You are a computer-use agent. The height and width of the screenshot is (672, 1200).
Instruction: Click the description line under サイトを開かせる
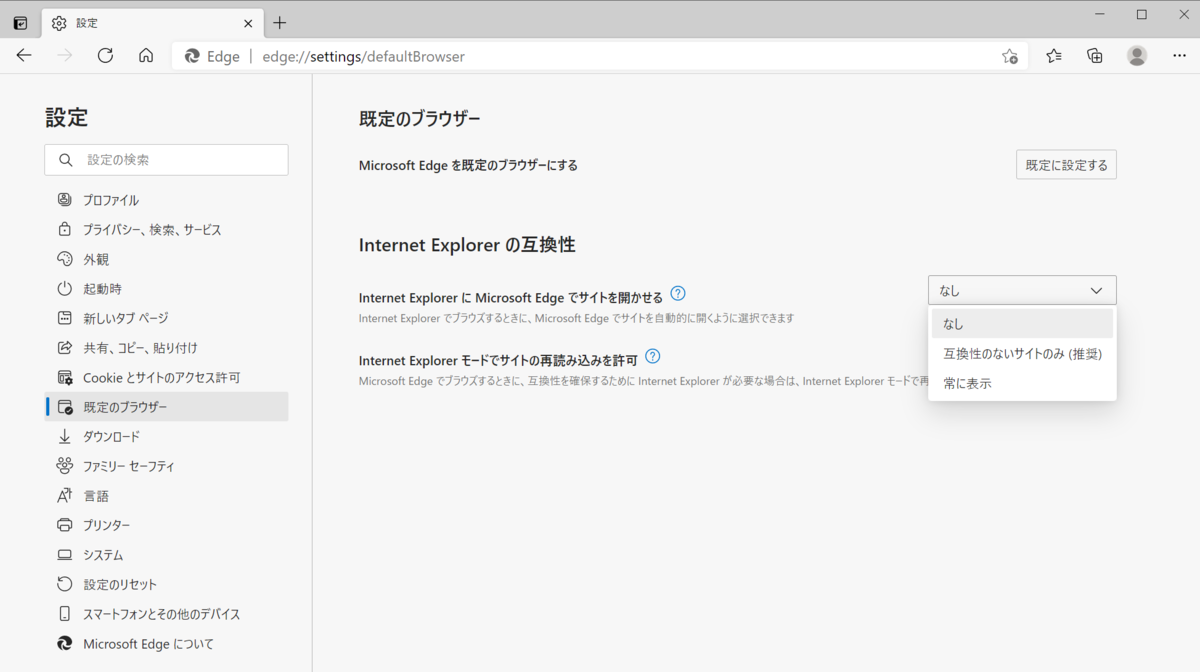[576, 318]
